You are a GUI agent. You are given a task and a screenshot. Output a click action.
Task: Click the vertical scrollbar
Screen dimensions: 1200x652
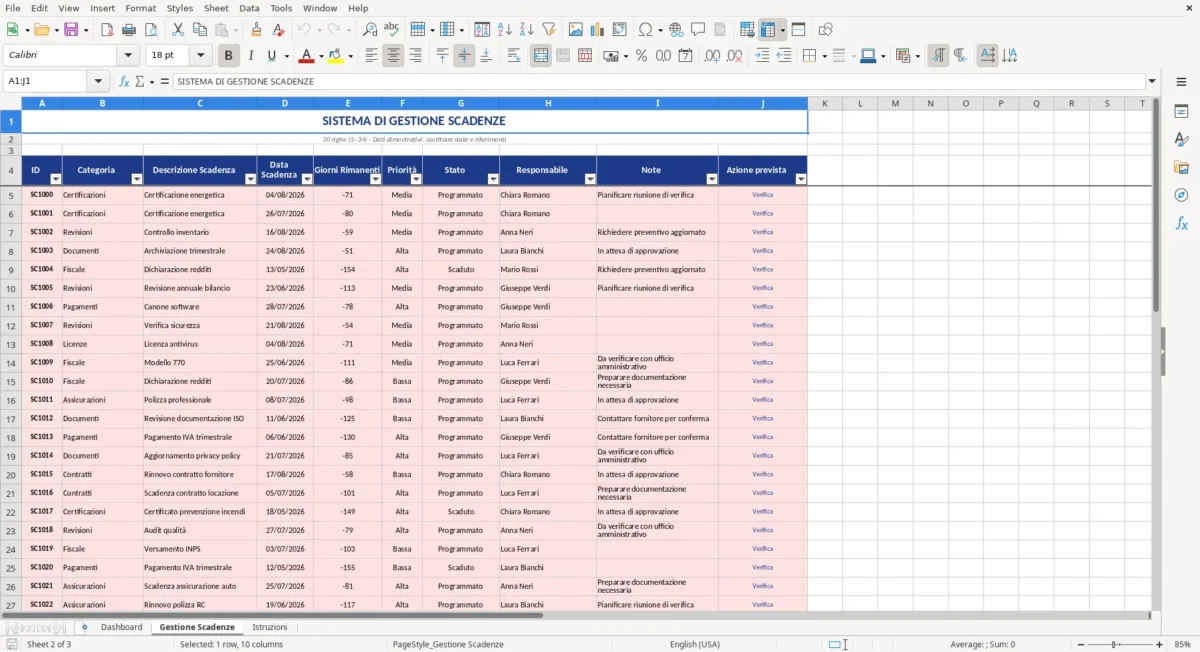coord(1157,355)
